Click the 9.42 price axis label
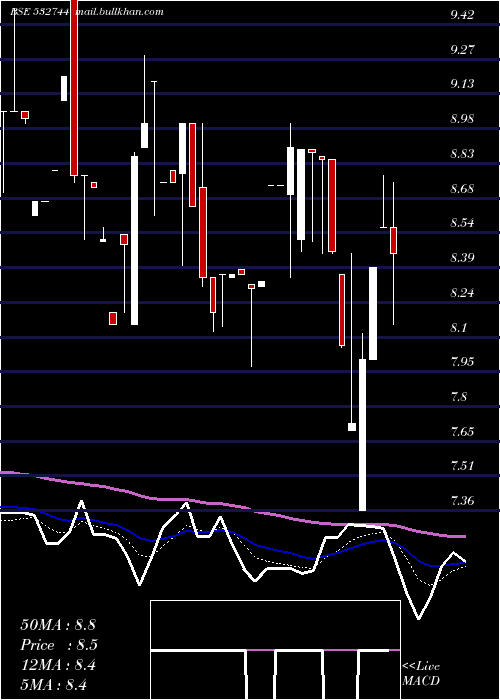This screenshot has width=500, height=700. (462, 15)
